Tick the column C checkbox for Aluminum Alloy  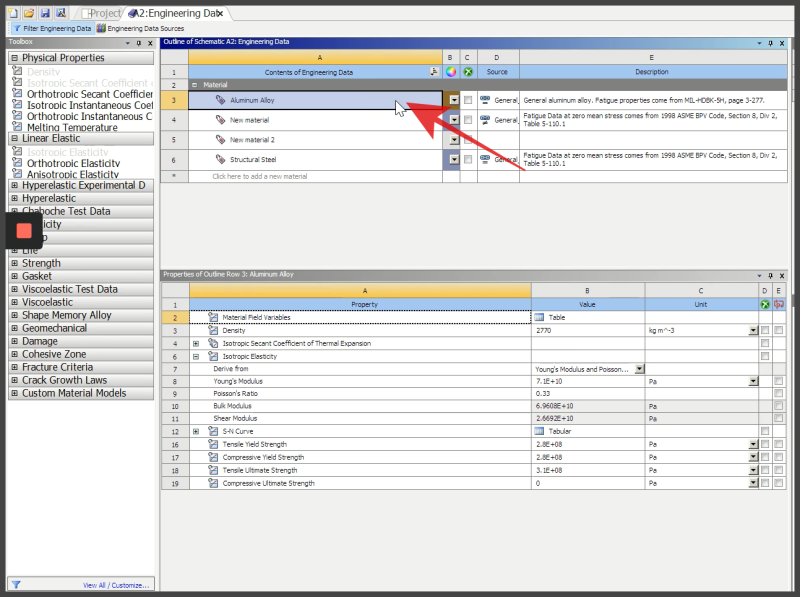pos(468,100)
